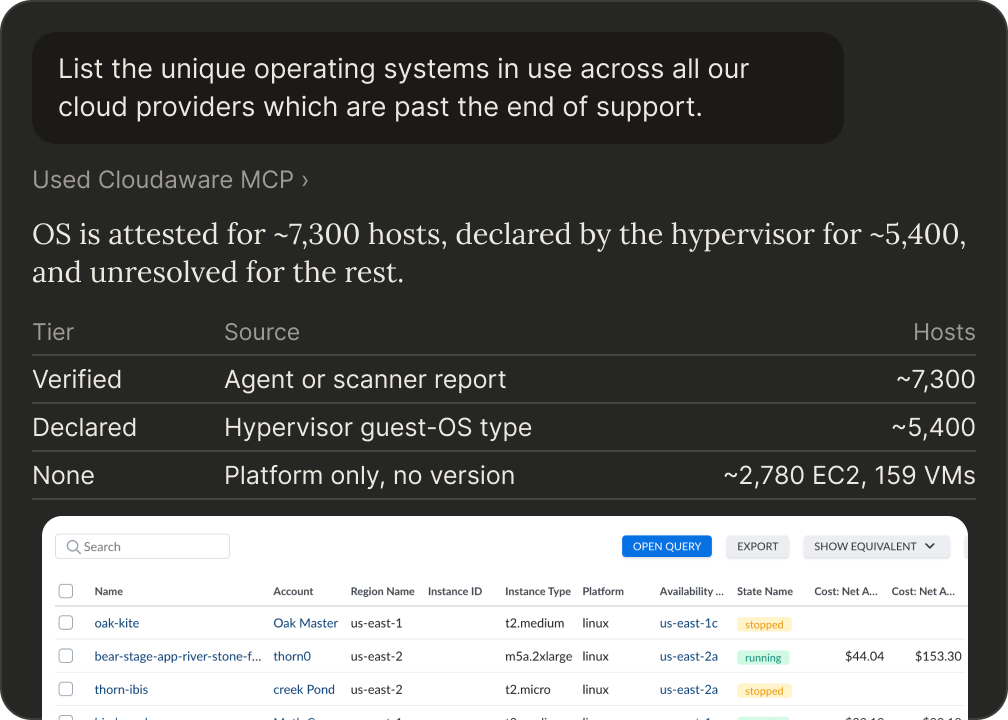Check the oak-kite row checkbox
Screen dimensions: 1008x720
[66, 622]
